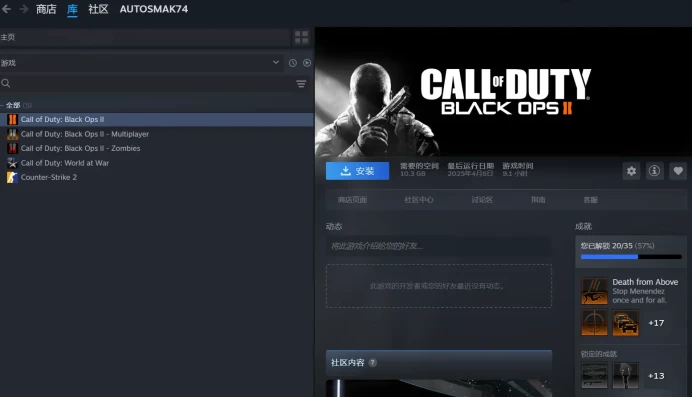Go back with the left arrow

6,9
